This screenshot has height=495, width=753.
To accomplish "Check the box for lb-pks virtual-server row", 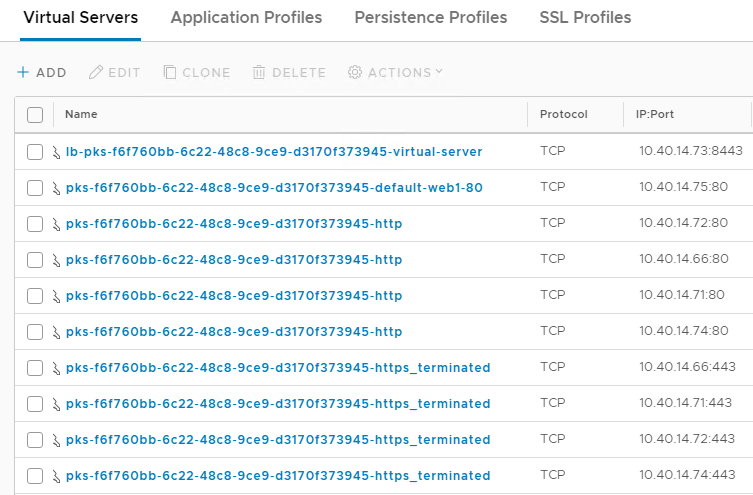I will (35, 152).
